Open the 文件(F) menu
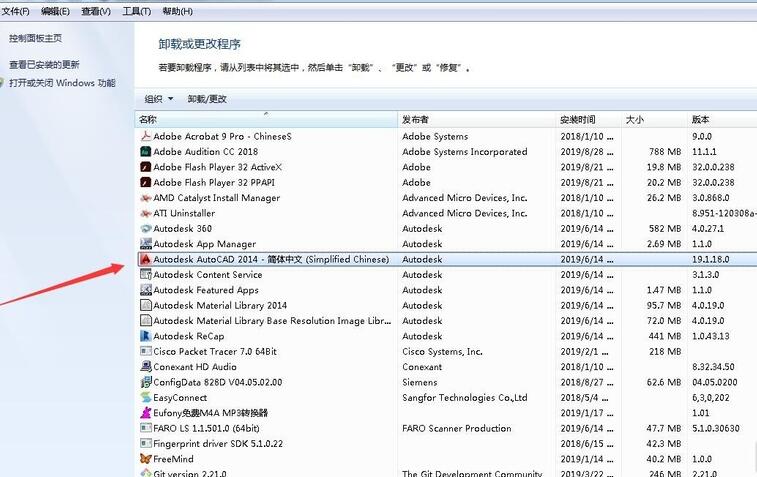757x477 pixels. click(15, 11)
